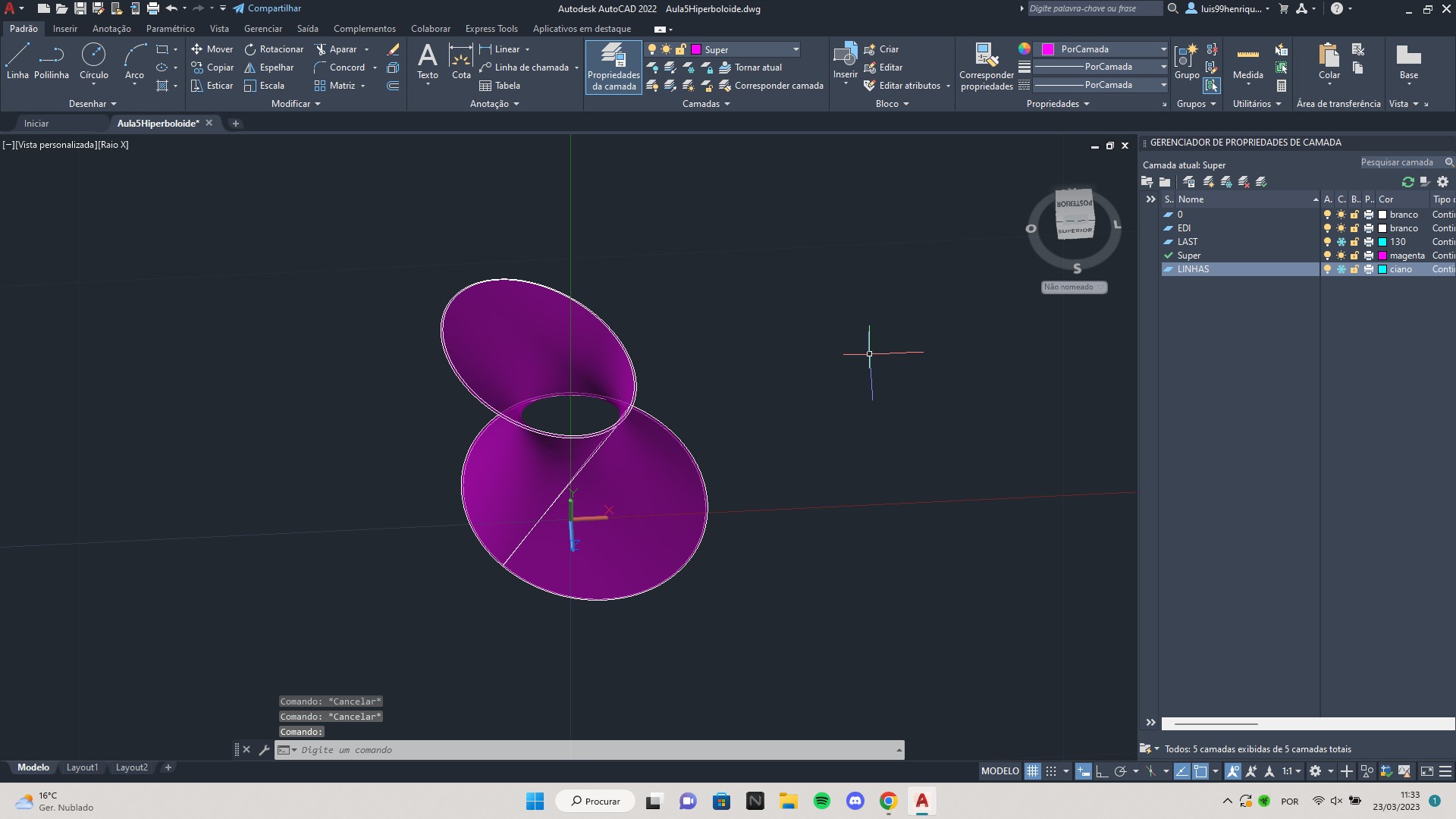Screen dimensions: 1456x819
Task: Open the Paramétrico ribbon tab
Action: pos(170,29)
